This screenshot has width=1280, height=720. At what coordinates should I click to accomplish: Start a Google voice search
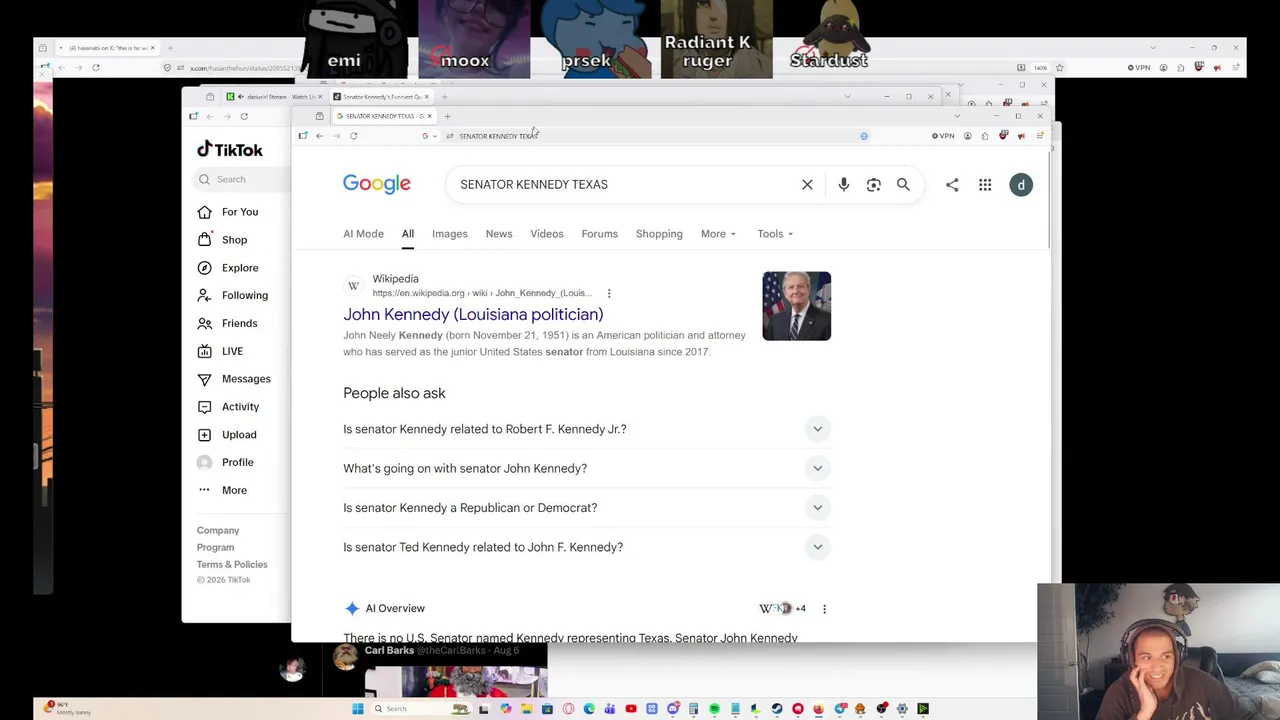point(843,184)
